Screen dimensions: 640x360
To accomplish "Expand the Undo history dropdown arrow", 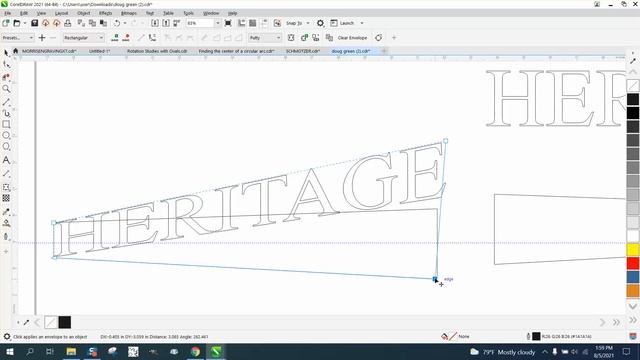I will [x=125, y=23].
